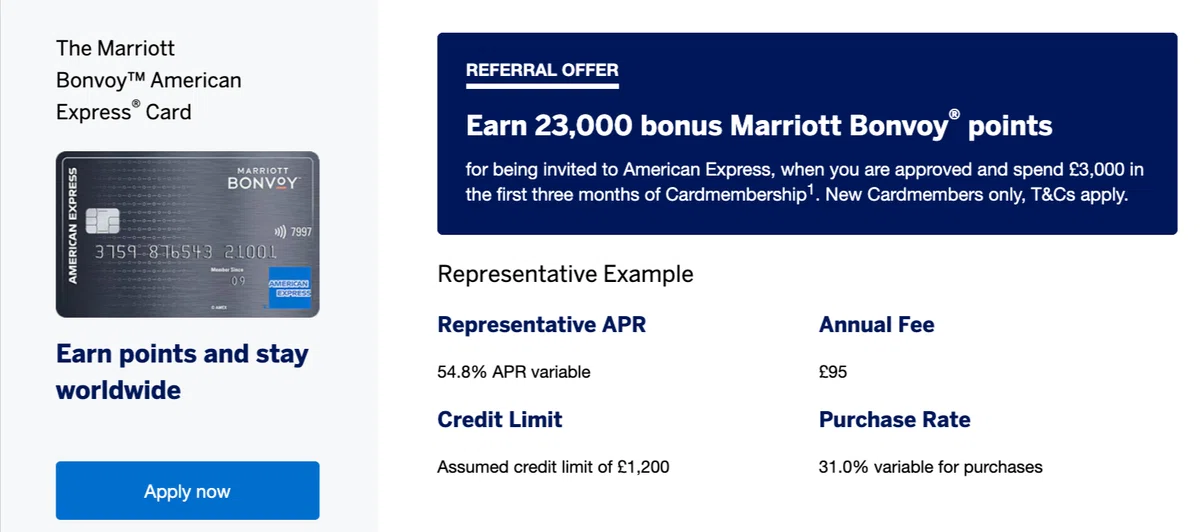
Task: Click the Annual Fee heading
Action: [876, 325]
